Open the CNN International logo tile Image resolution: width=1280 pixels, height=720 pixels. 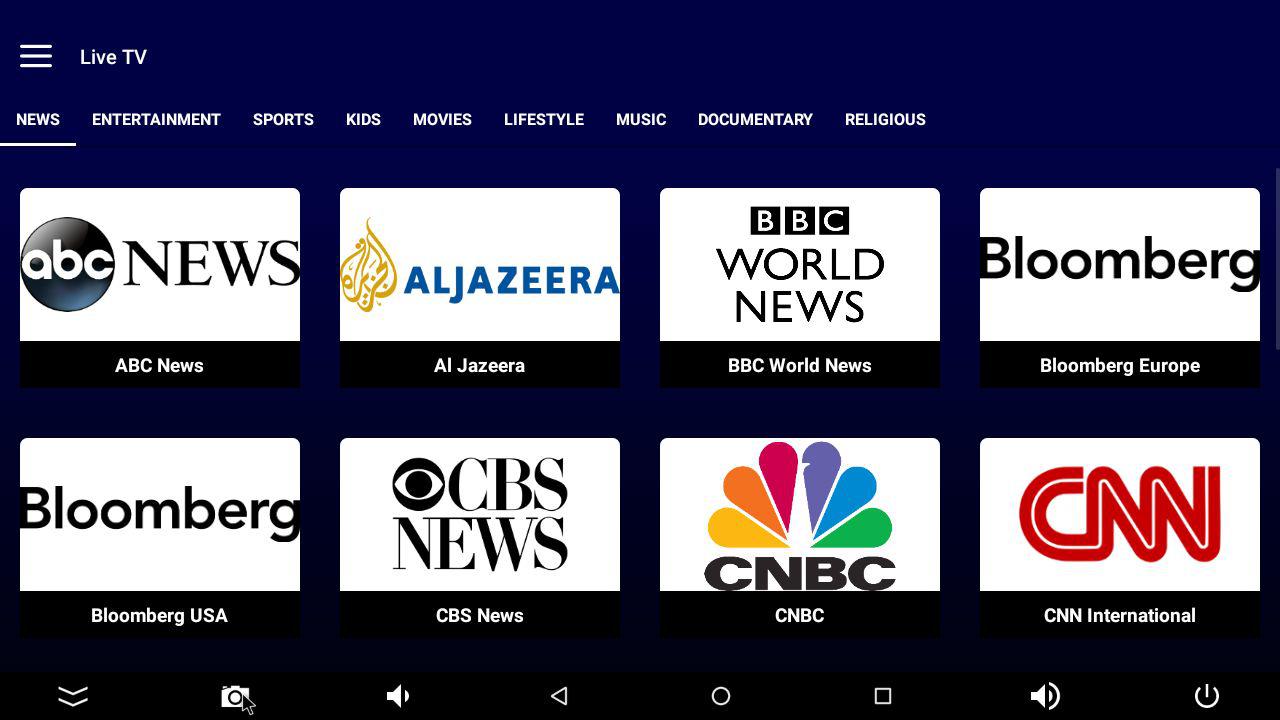1120,514
